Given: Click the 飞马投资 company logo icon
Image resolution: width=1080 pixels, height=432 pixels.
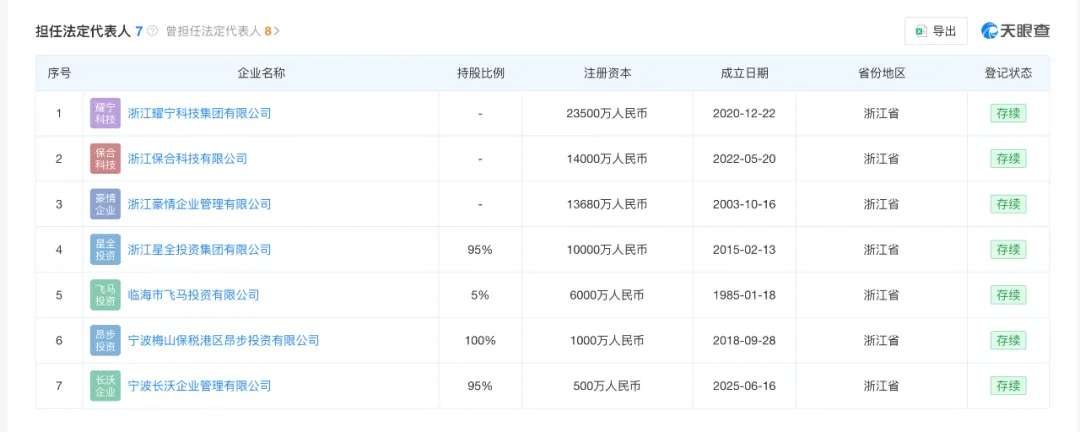Looking at the screenshot, I should [x=105, y=295].
